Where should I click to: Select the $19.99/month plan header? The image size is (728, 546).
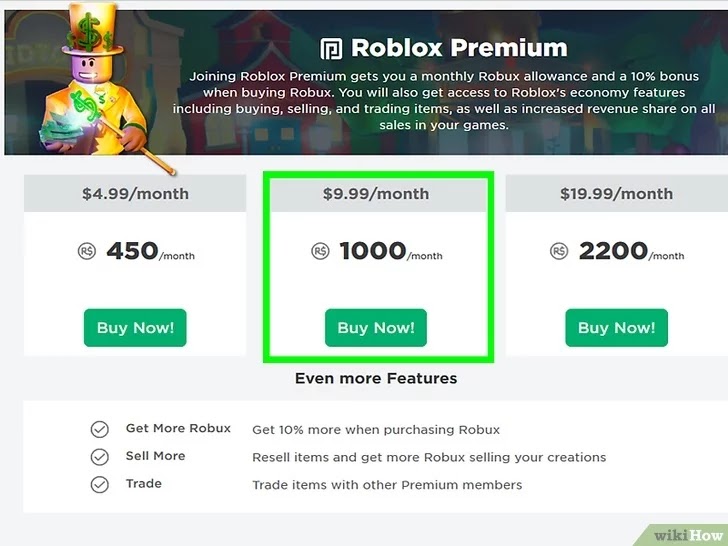point(617,194)
